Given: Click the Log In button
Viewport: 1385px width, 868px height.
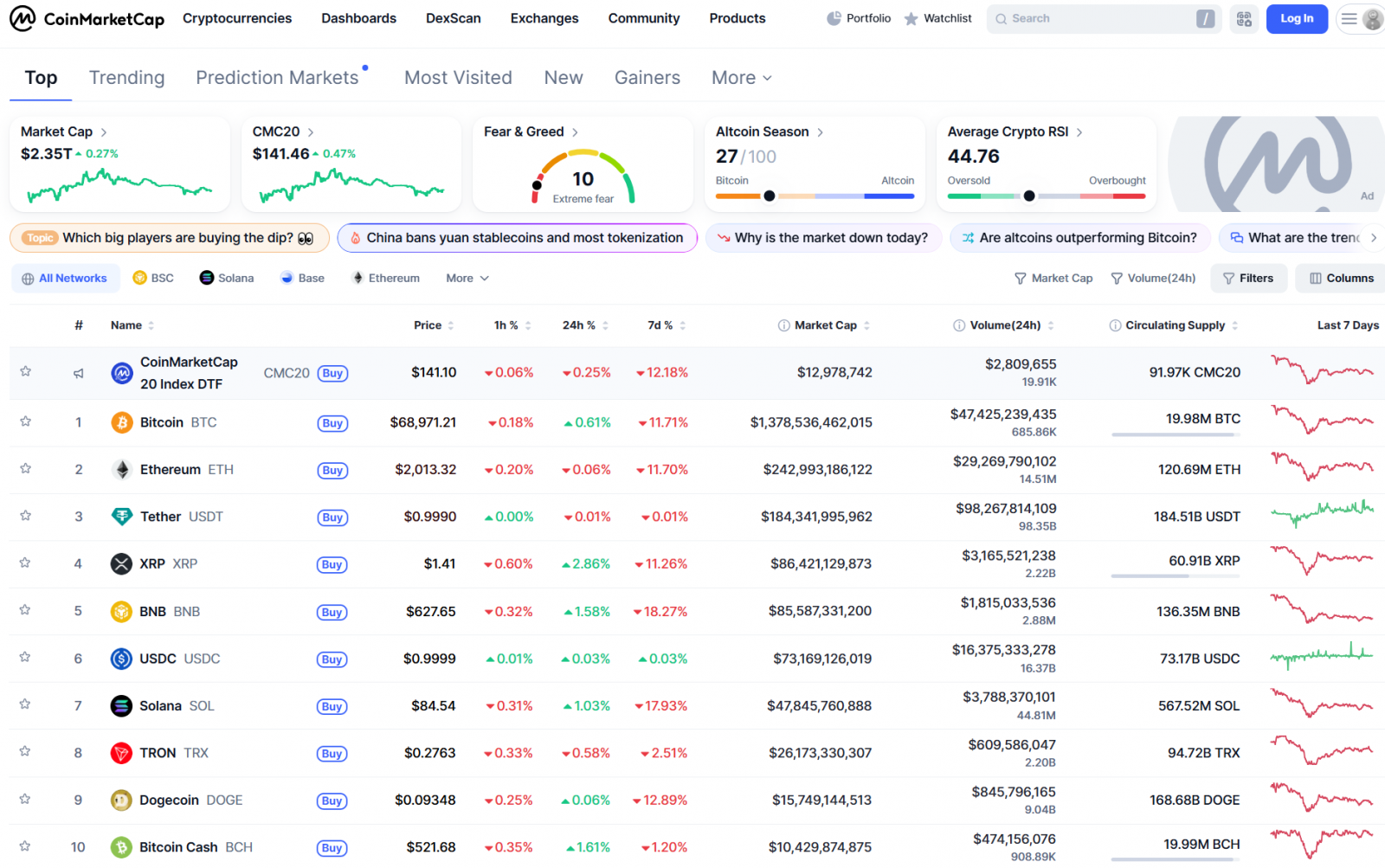Looking at the screenshot, I should coord(1296,17).
